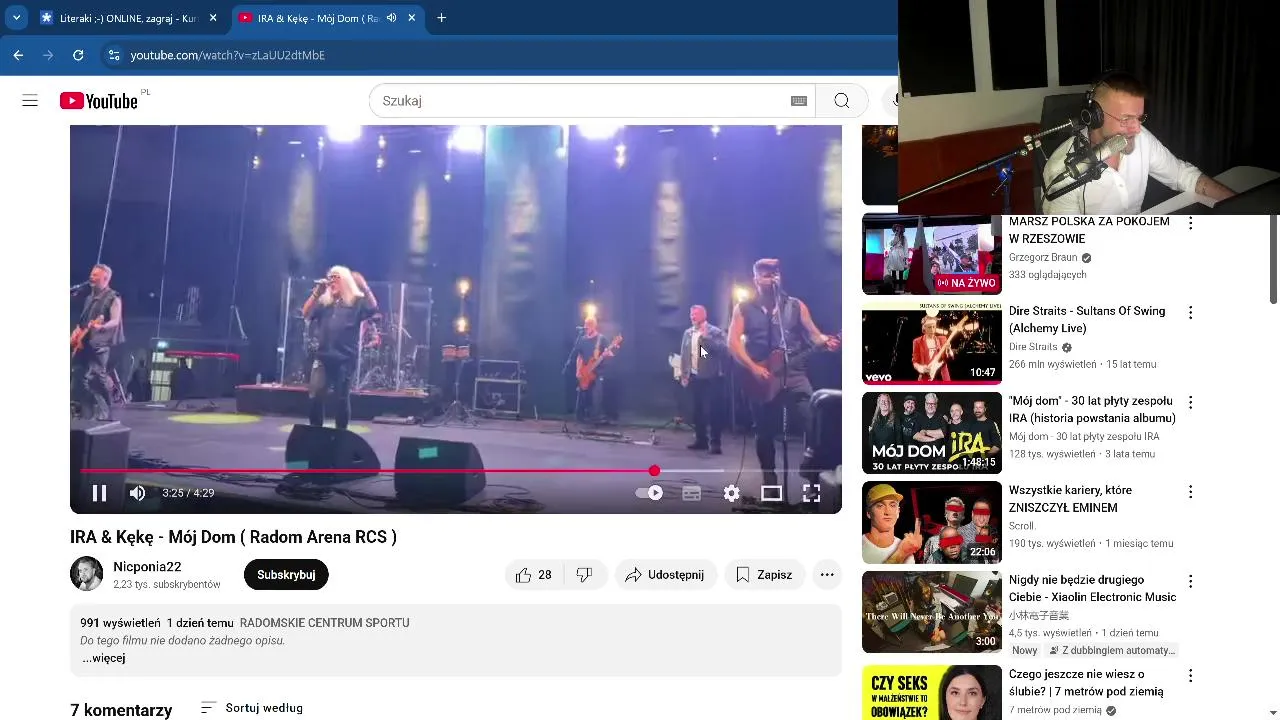1280x720 pixels.
Task: Open options for Nigdy nie będzie drugiego video
Action: tap(1190, 581)
